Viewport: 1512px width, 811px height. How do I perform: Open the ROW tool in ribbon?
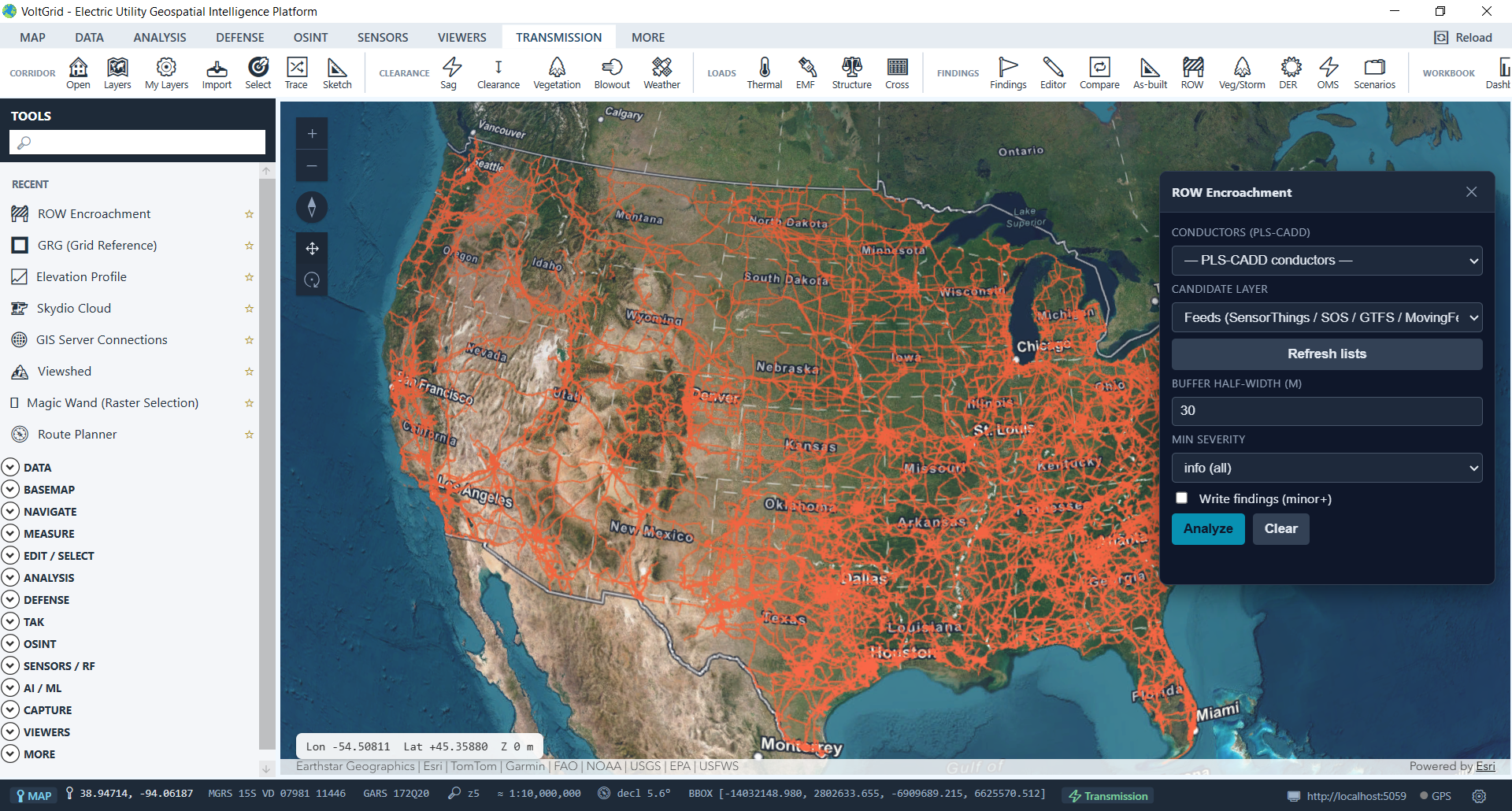1192,73
